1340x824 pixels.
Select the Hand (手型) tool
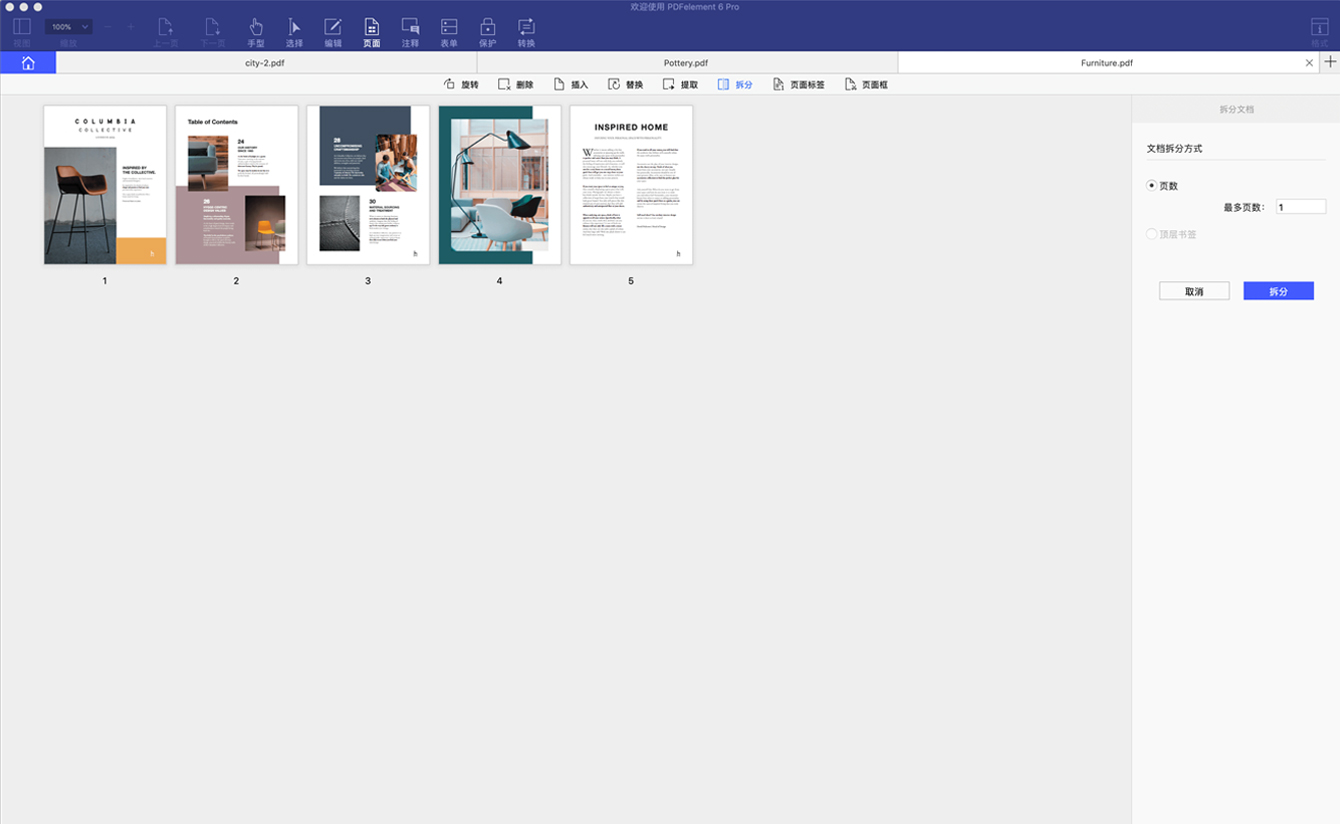point(256,31)
